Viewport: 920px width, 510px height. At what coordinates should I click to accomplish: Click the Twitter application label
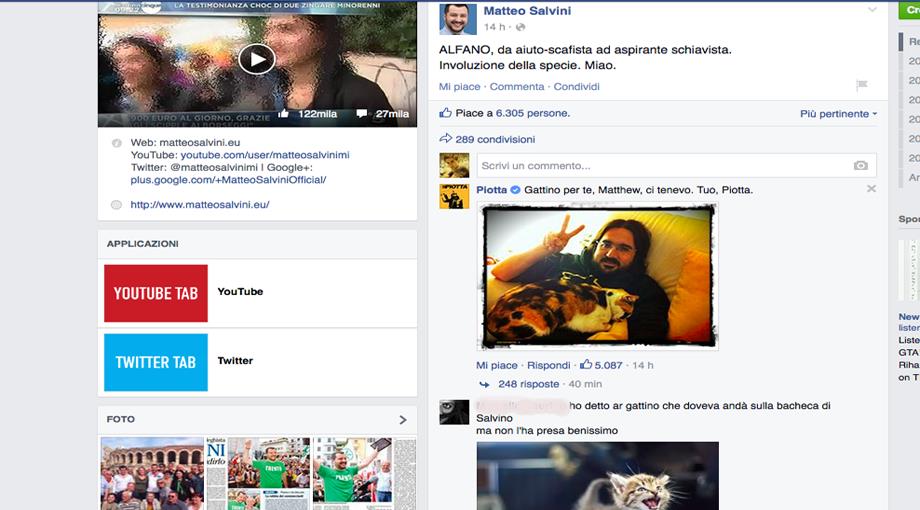click(235, 361)
